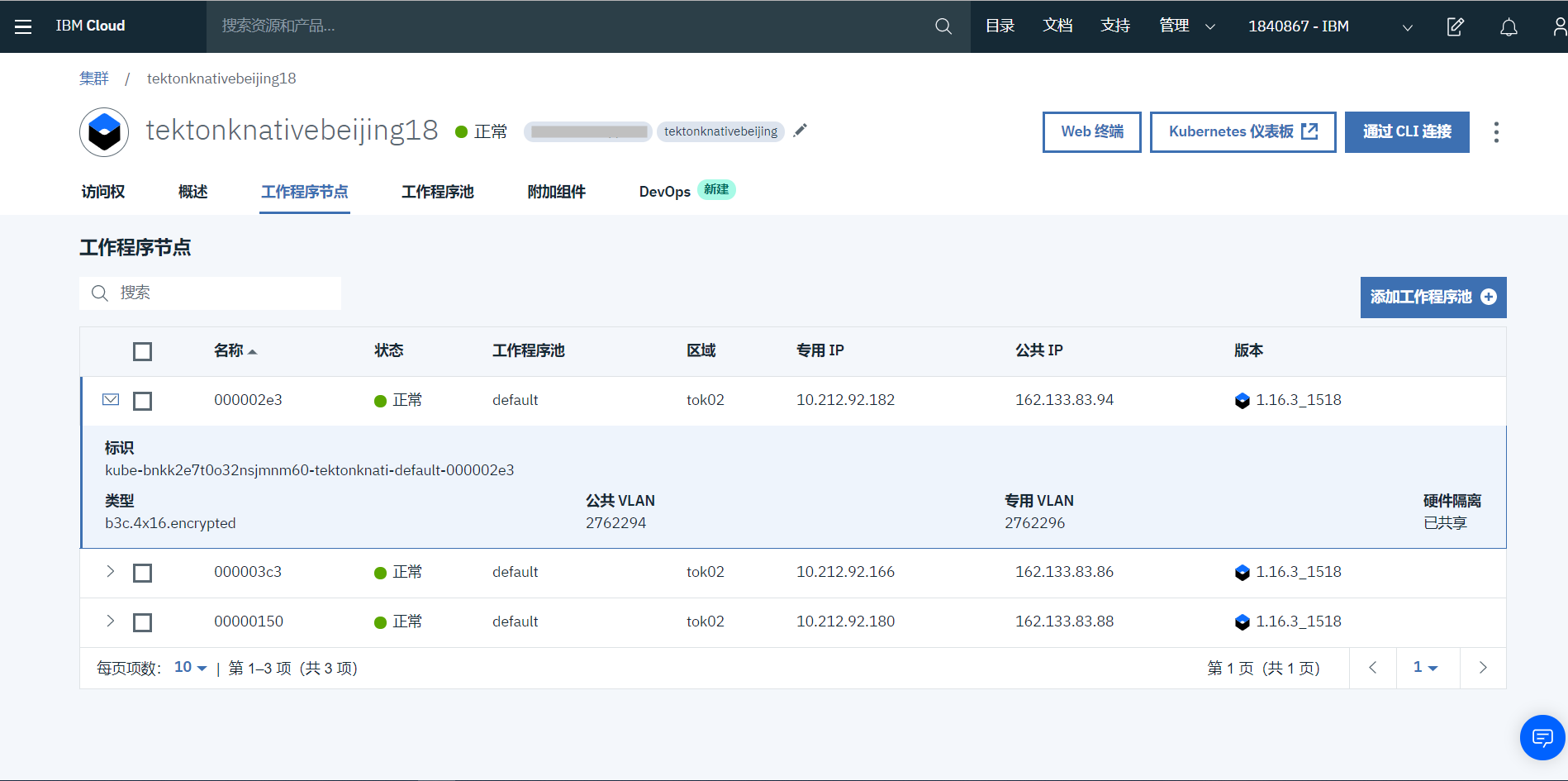
Task: Click private IP 10.212.92.182
Action: pos(845,400)
